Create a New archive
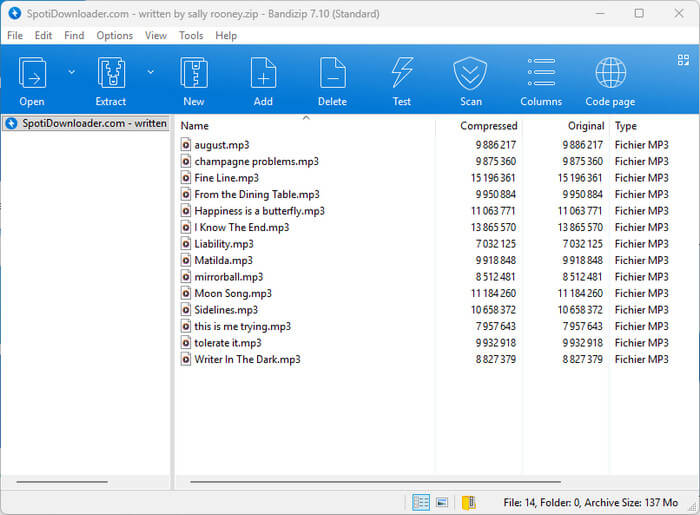The image size is (700, 515). tap(194, 73)
